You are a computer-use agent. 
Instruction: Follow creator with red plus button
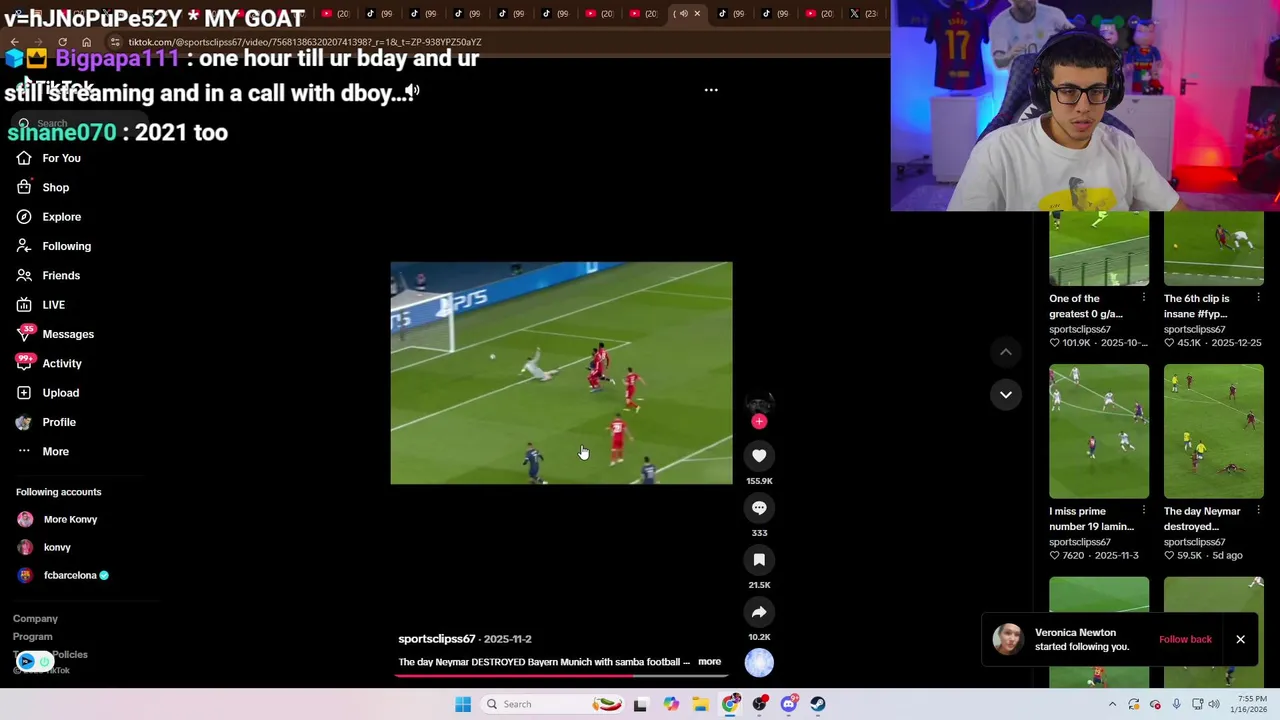coord(759,421)
